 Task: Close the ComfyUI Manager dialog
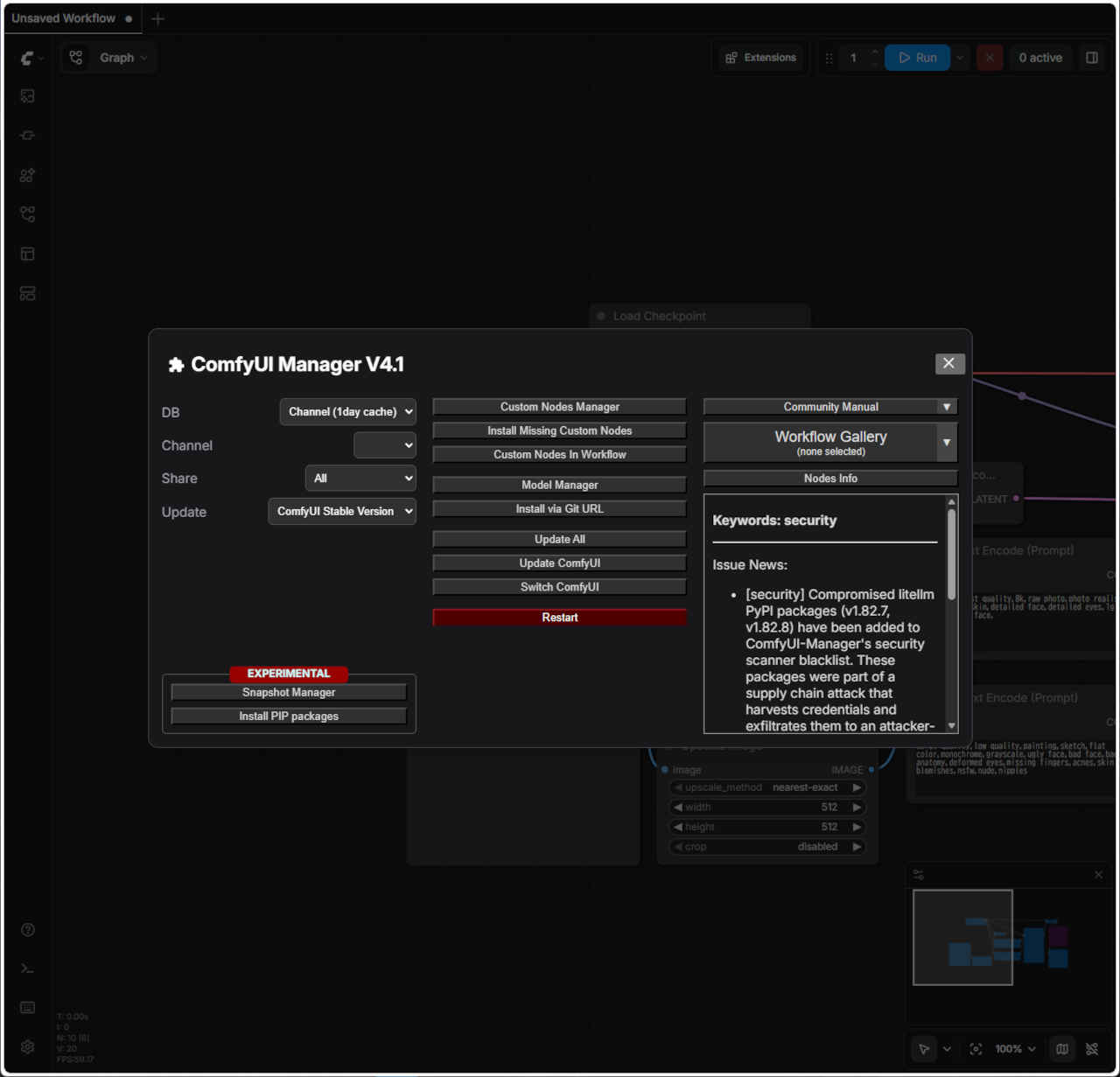[949, 363]
